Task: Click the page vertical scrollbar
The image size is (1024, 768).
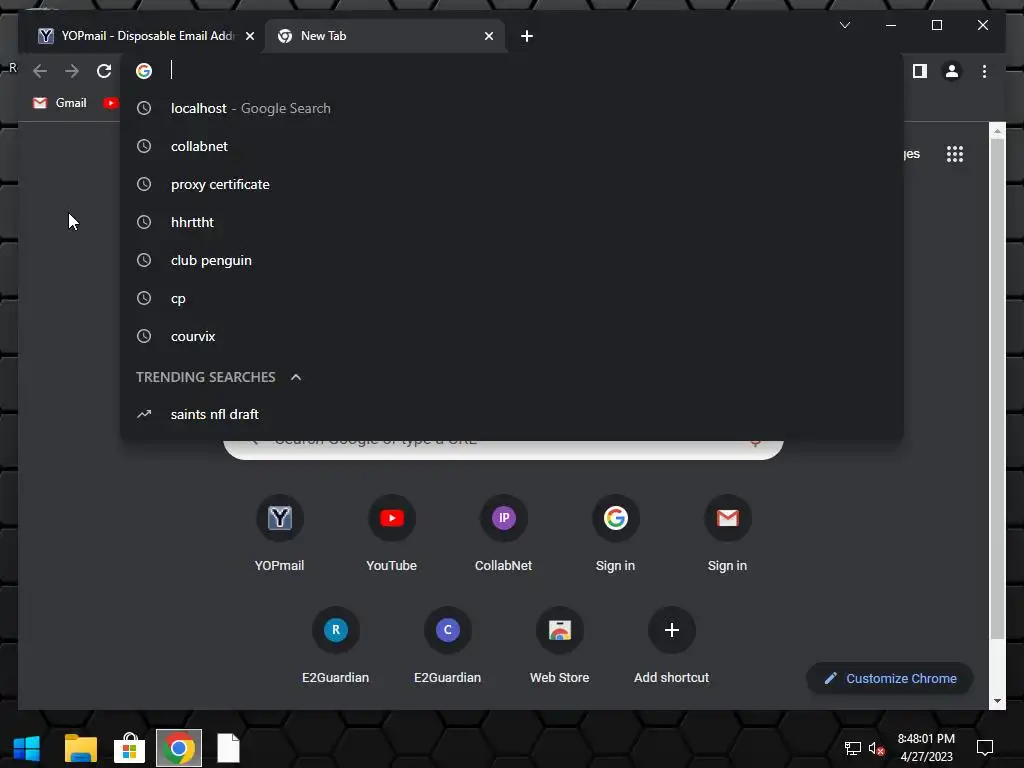Action: (997, 389)
